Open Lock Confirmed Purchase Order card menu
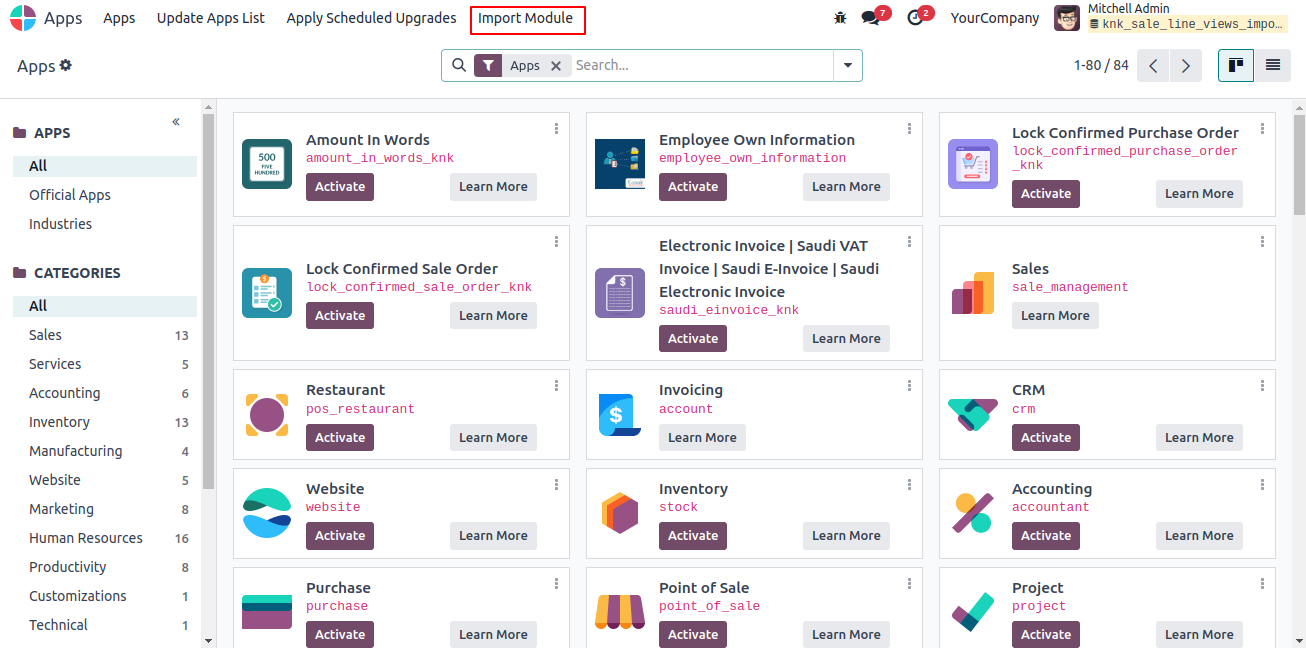Image resolution: width=1306 pixels, height=648 pixels. coord(1262,129)
